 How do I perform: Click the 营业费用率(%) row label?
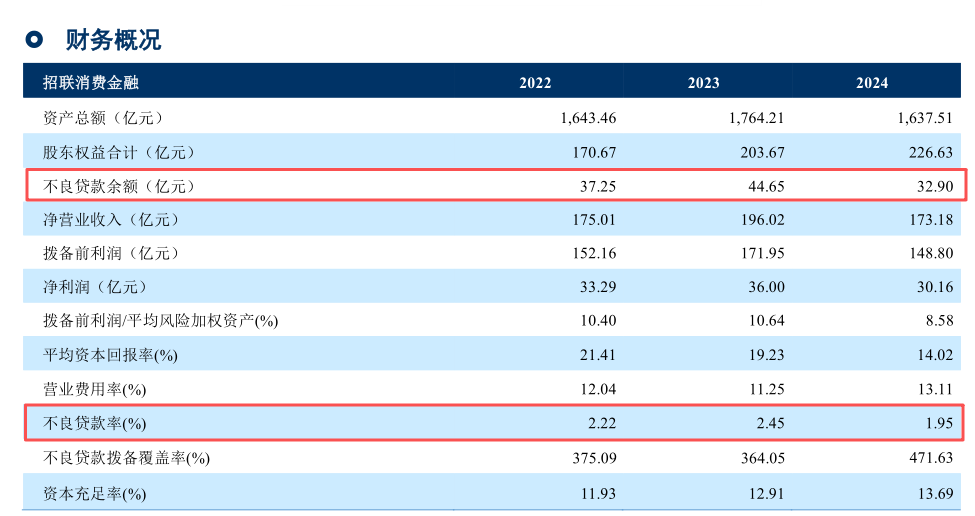click(x=95, y=390)
